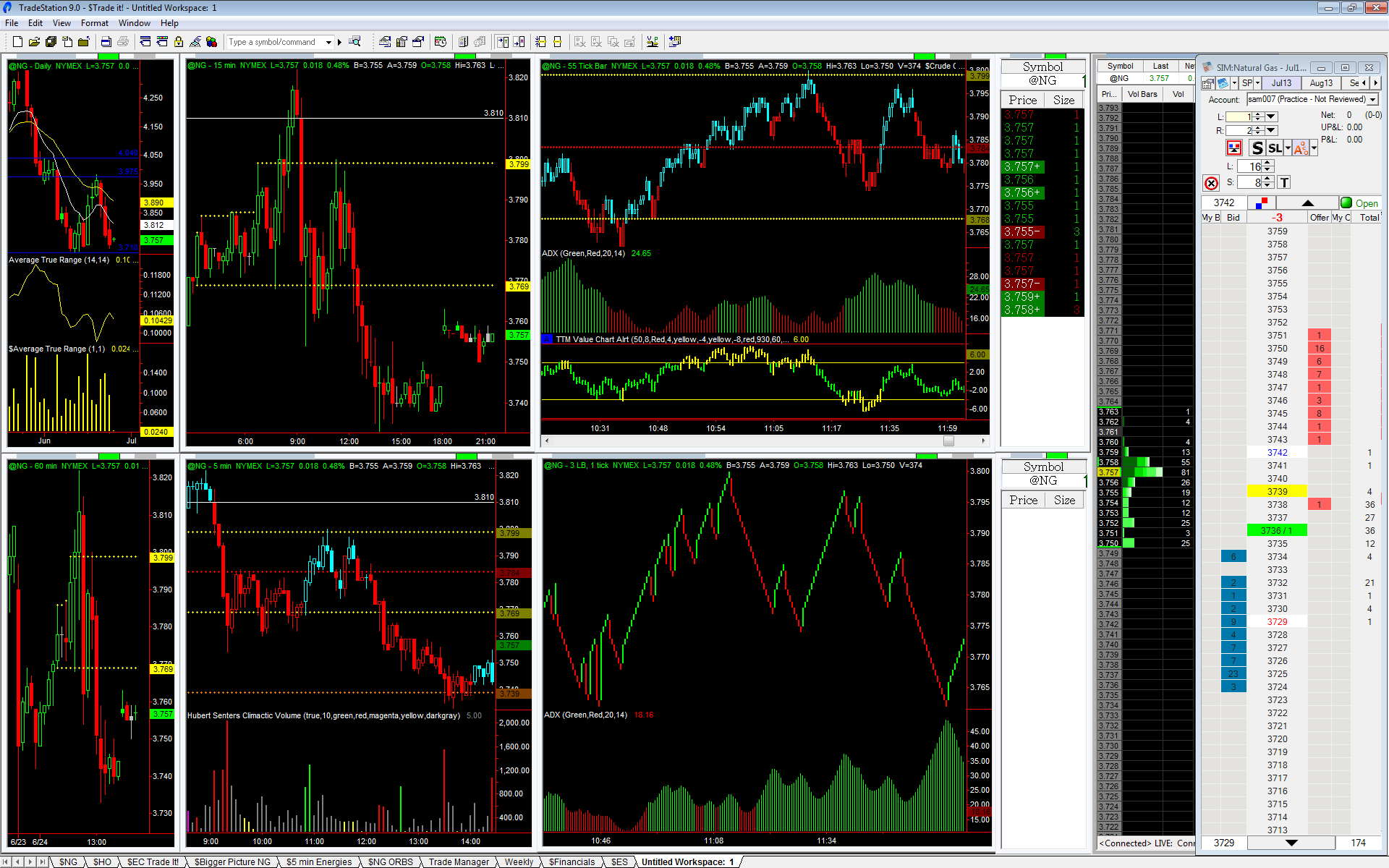Click the symbol lookup magnifier icon
The height and width of the screenshot is (868, 1389).
(354, 42)
